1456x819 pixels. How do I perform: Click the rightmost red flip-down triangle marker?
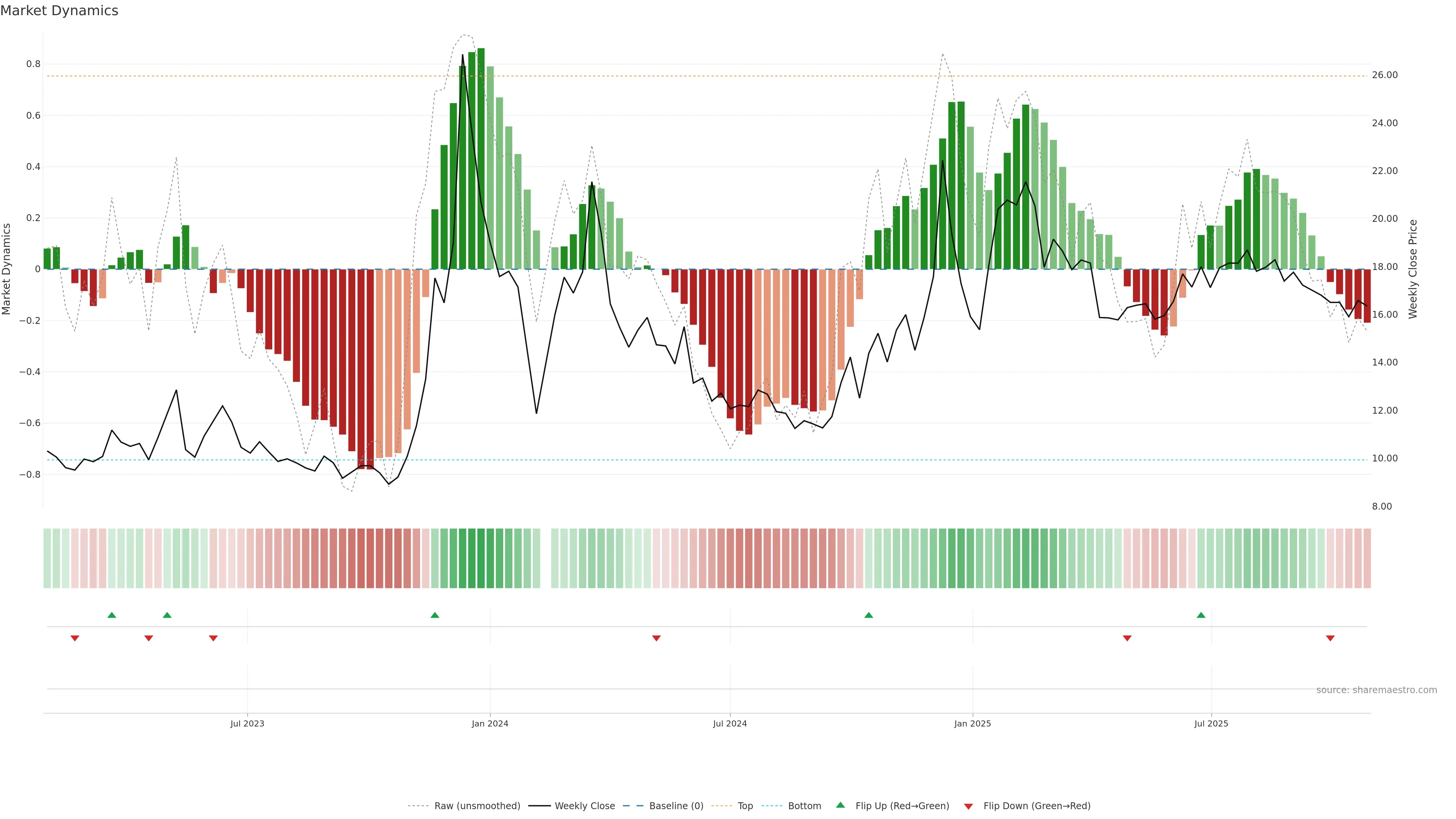click(x=1330, y=638)
